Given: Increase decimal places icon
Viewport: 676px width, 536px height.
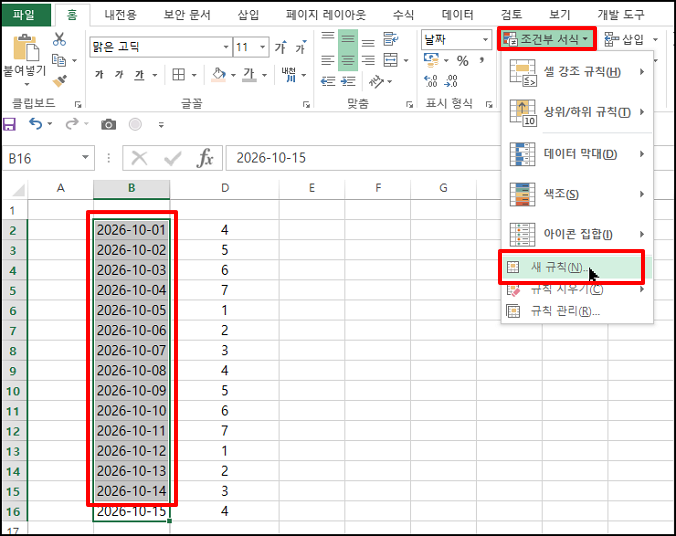Looking at the screenshot, I should click(x=430, y=81).
